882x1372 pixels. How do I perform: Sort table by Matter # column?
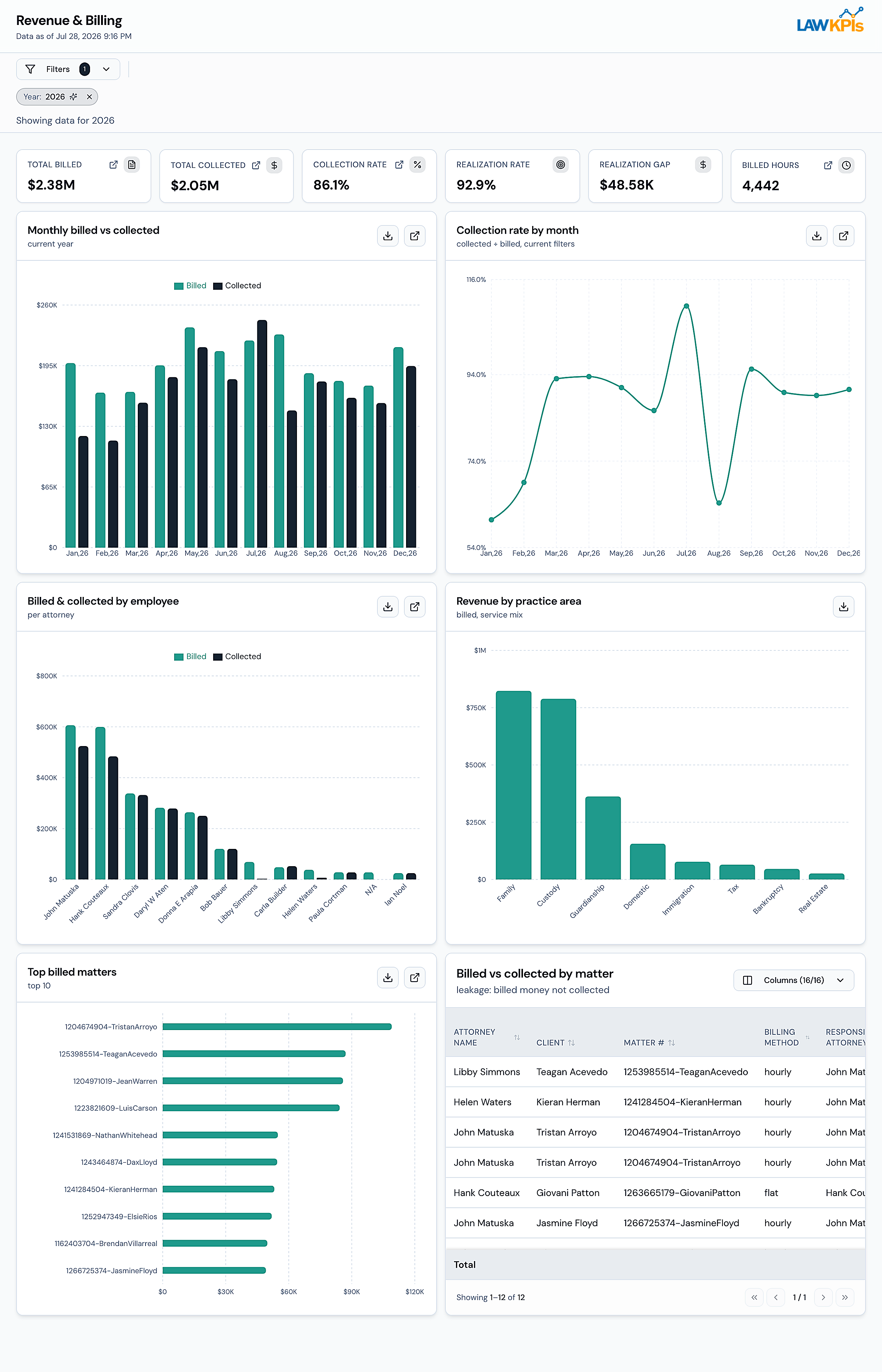coord(671,1043)
